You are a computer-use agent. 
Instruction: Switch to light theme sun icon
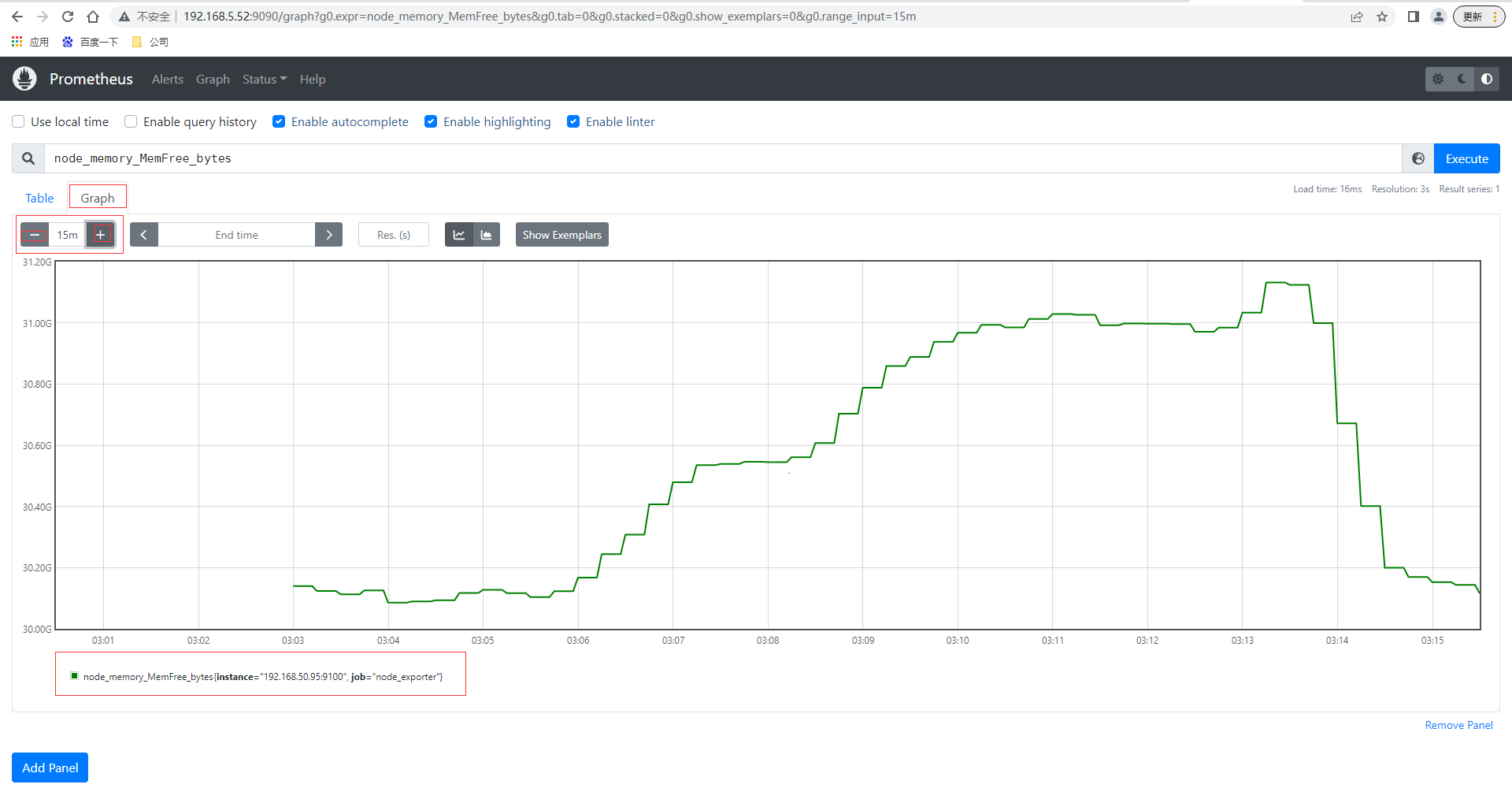[x=1438, y=79]
